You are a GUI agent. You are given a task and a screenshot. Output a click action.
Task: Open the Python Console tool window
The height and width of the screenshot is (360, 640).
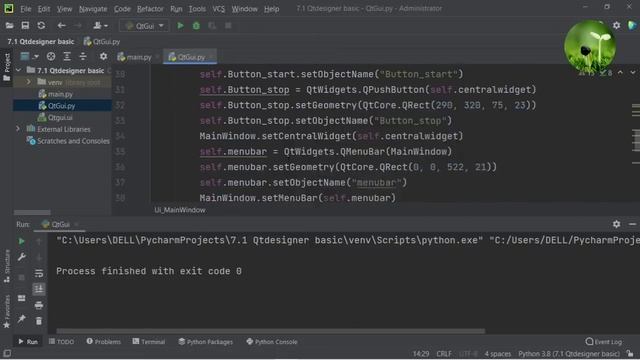[x=272, y=342]
